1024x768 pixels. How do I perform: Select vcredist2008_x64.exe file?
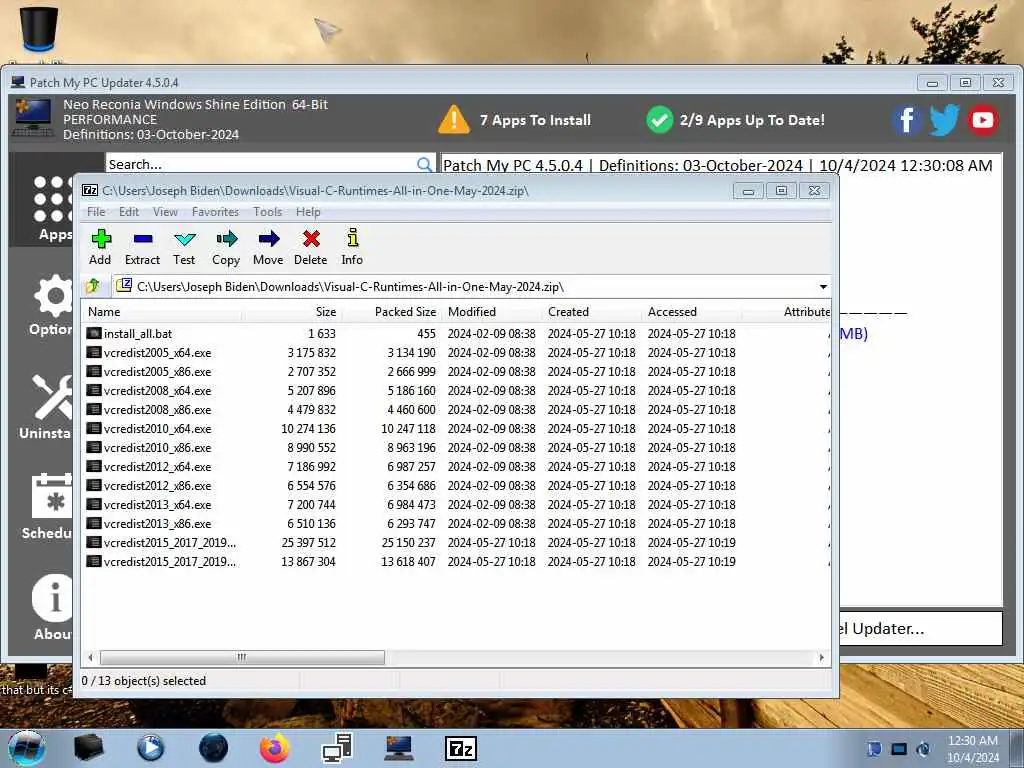tap(149, 391)
